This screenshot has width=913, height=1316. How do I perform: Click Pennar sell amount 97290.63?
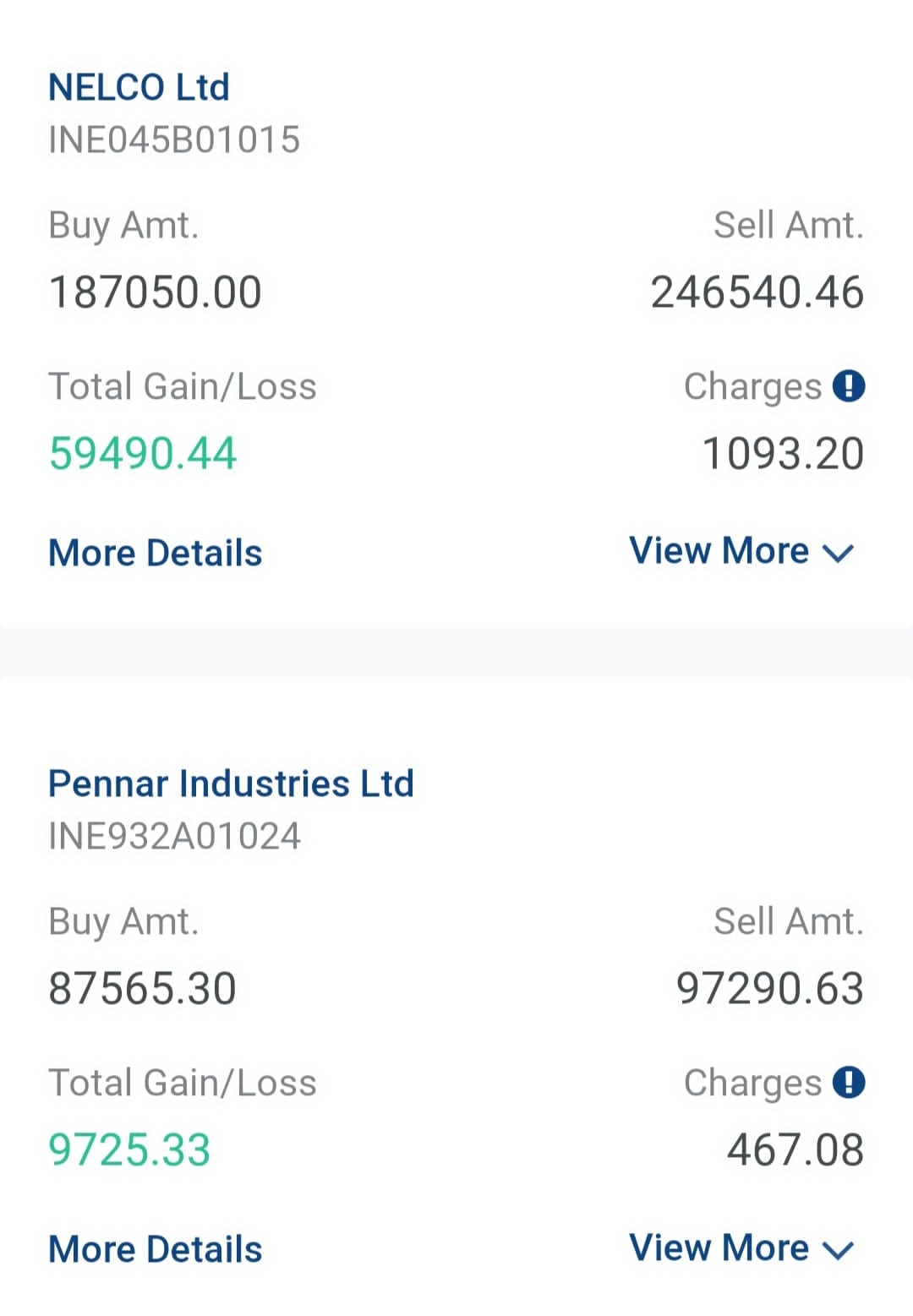[x=769, y=989]
